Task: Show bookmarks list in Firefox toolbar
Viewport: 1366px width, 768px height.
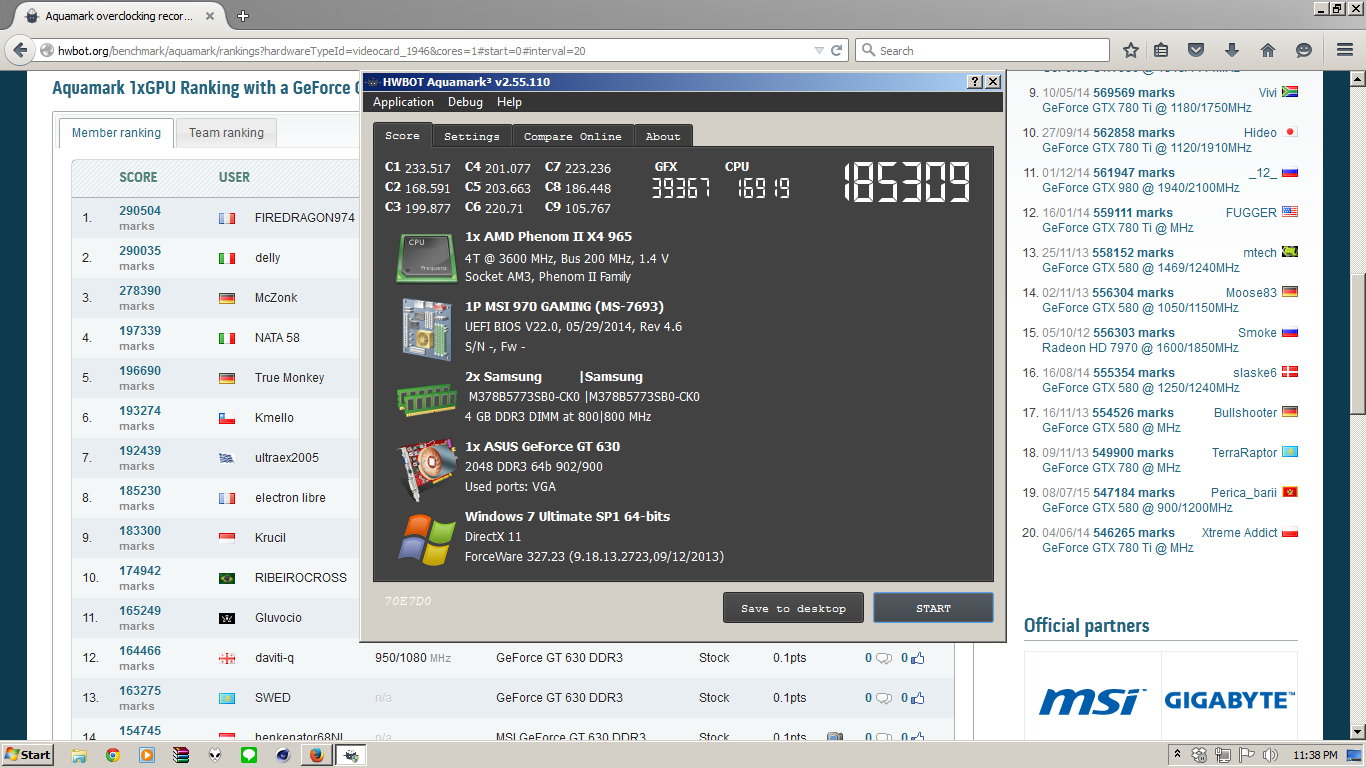Action: click(1161, 50)
